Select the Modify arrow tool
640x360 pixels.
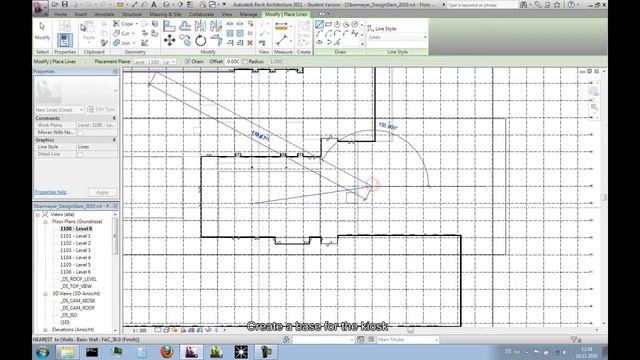pos(42,32)
